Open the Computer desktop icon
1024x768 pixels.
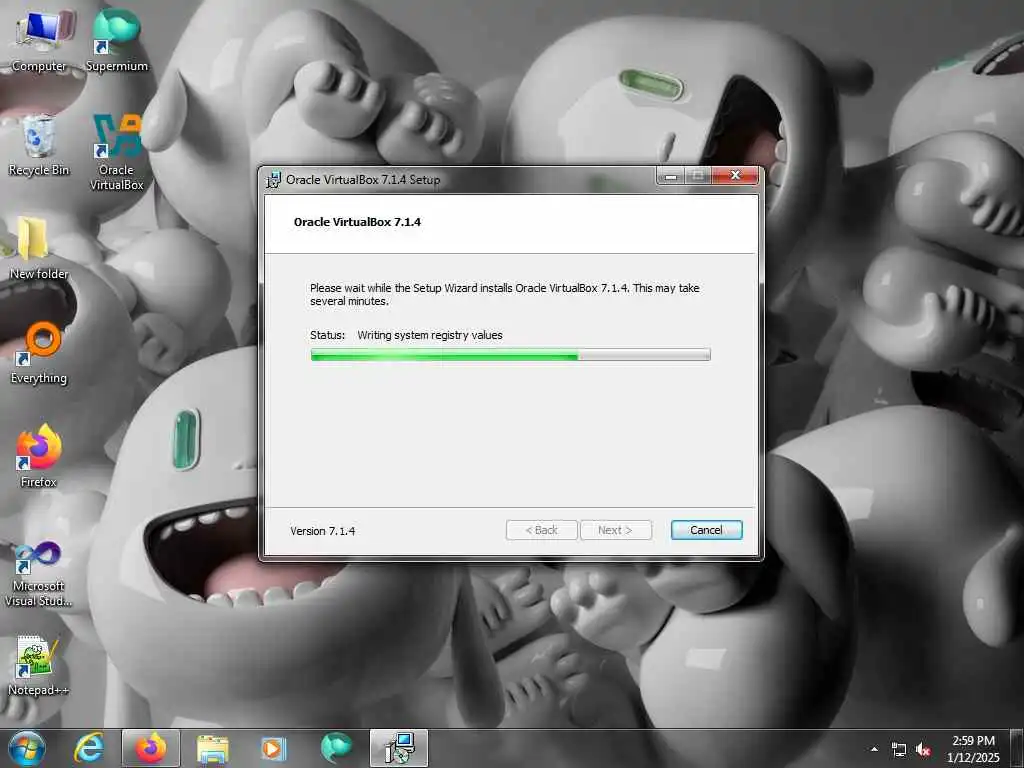tap(39, 40)
